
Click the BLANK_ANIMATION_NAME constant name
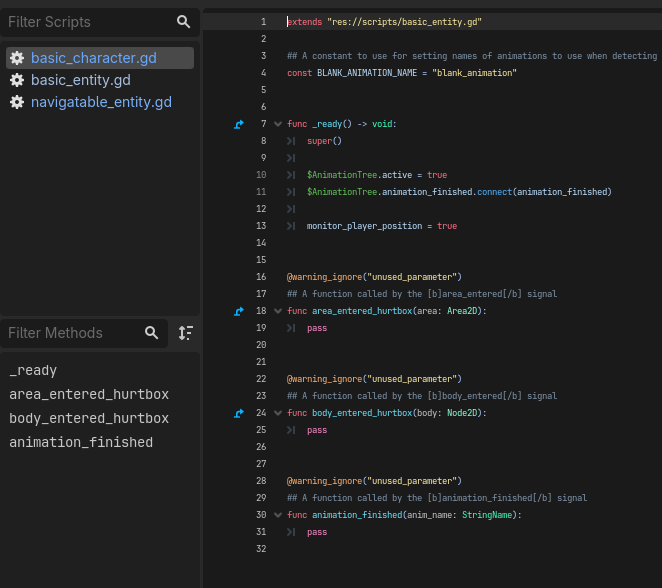click(367, 73)
